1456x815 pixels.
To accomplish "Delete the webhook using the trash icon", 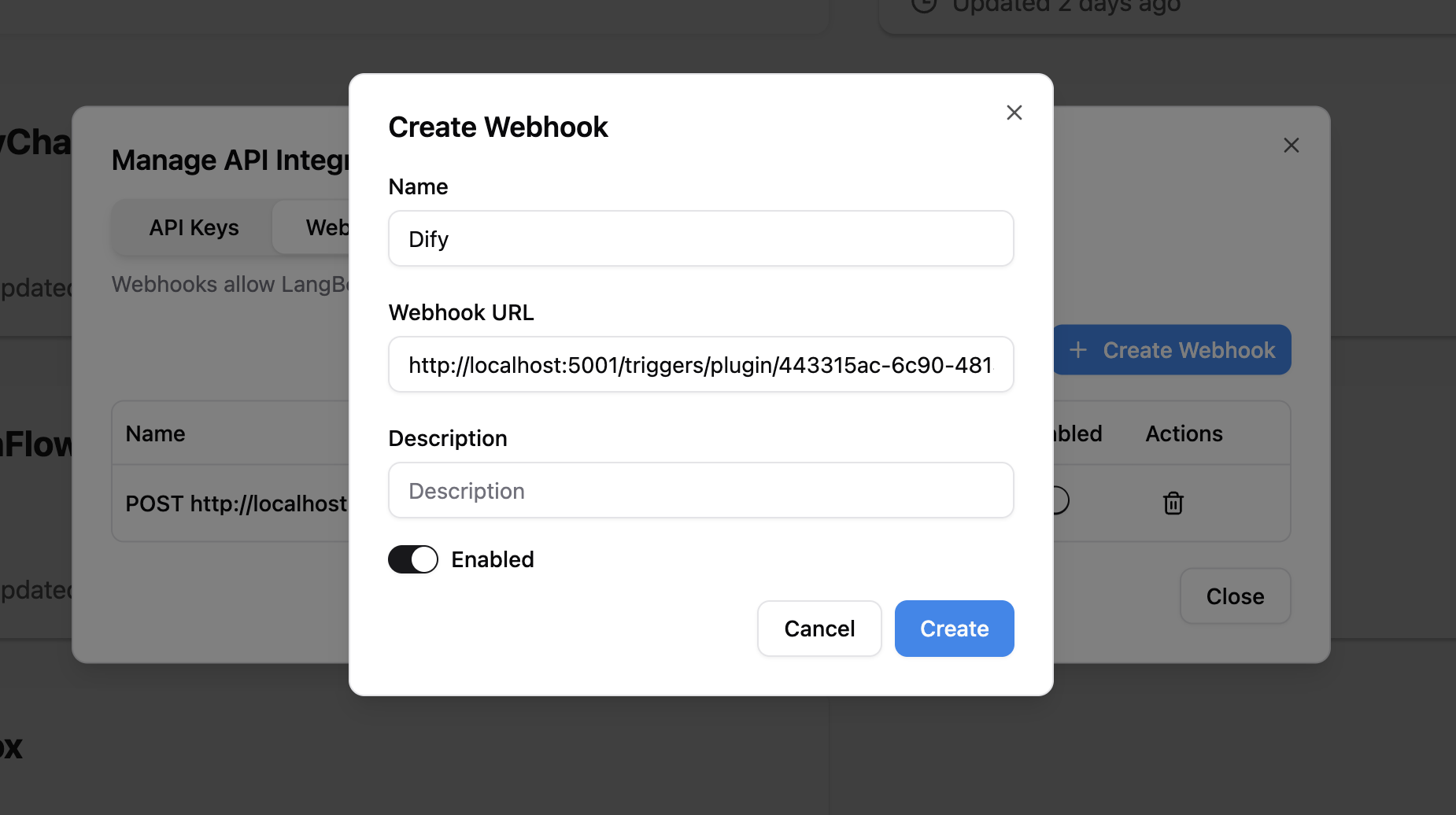I will coord(1173,503).
